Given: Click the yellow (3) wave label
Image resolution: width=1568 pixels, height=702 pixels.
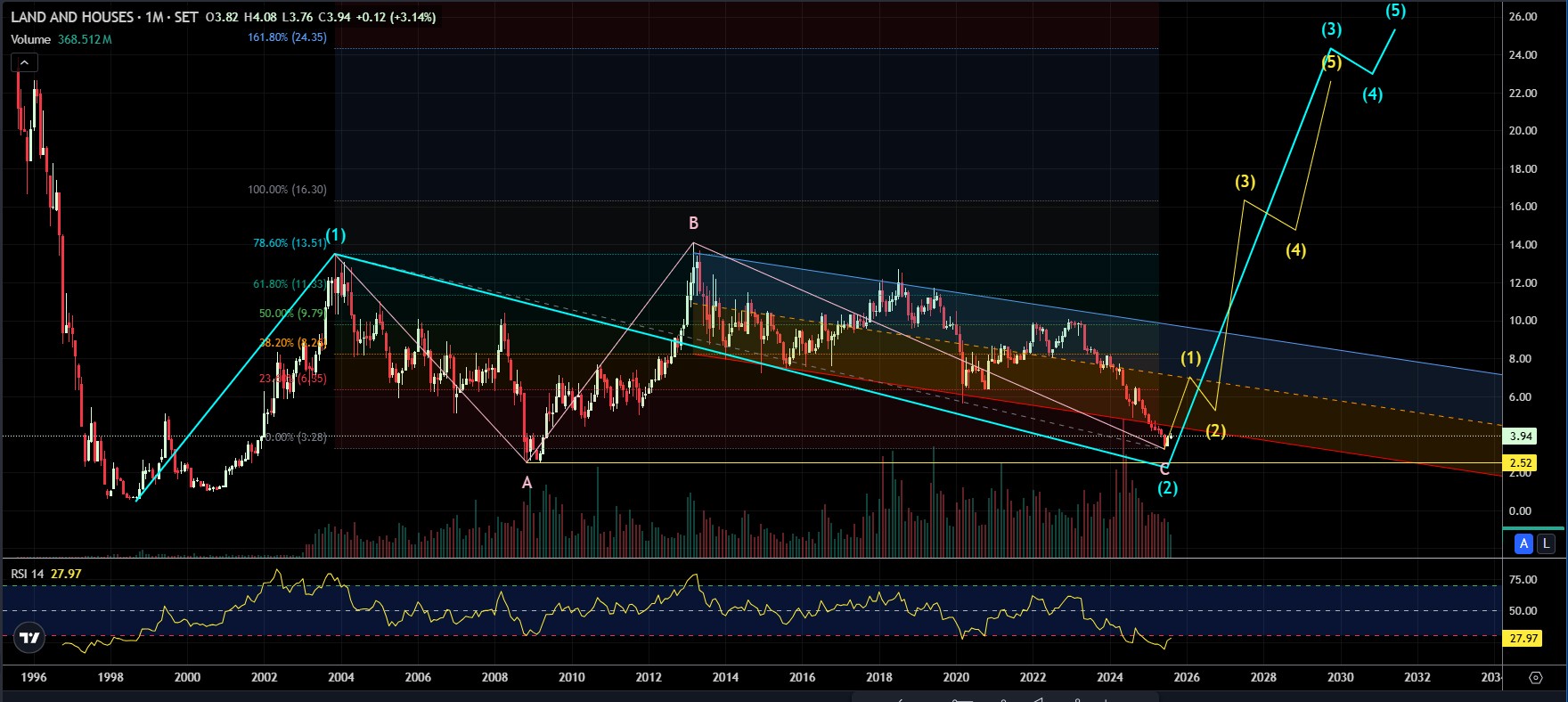Looking at the screenshot, I should (1245, 181).
